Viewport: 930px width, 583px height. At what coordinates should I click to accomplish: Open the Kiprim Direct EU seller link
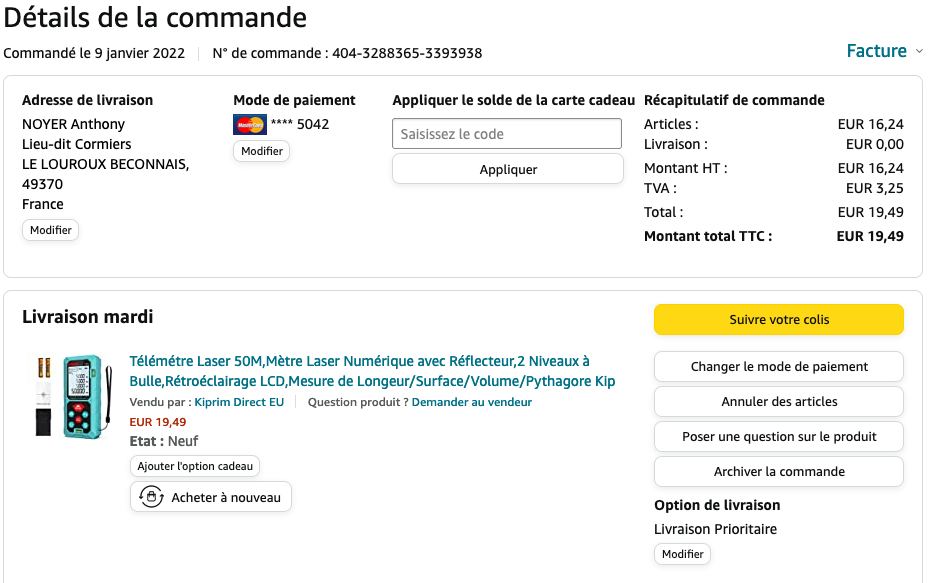(x=239, y=402)
